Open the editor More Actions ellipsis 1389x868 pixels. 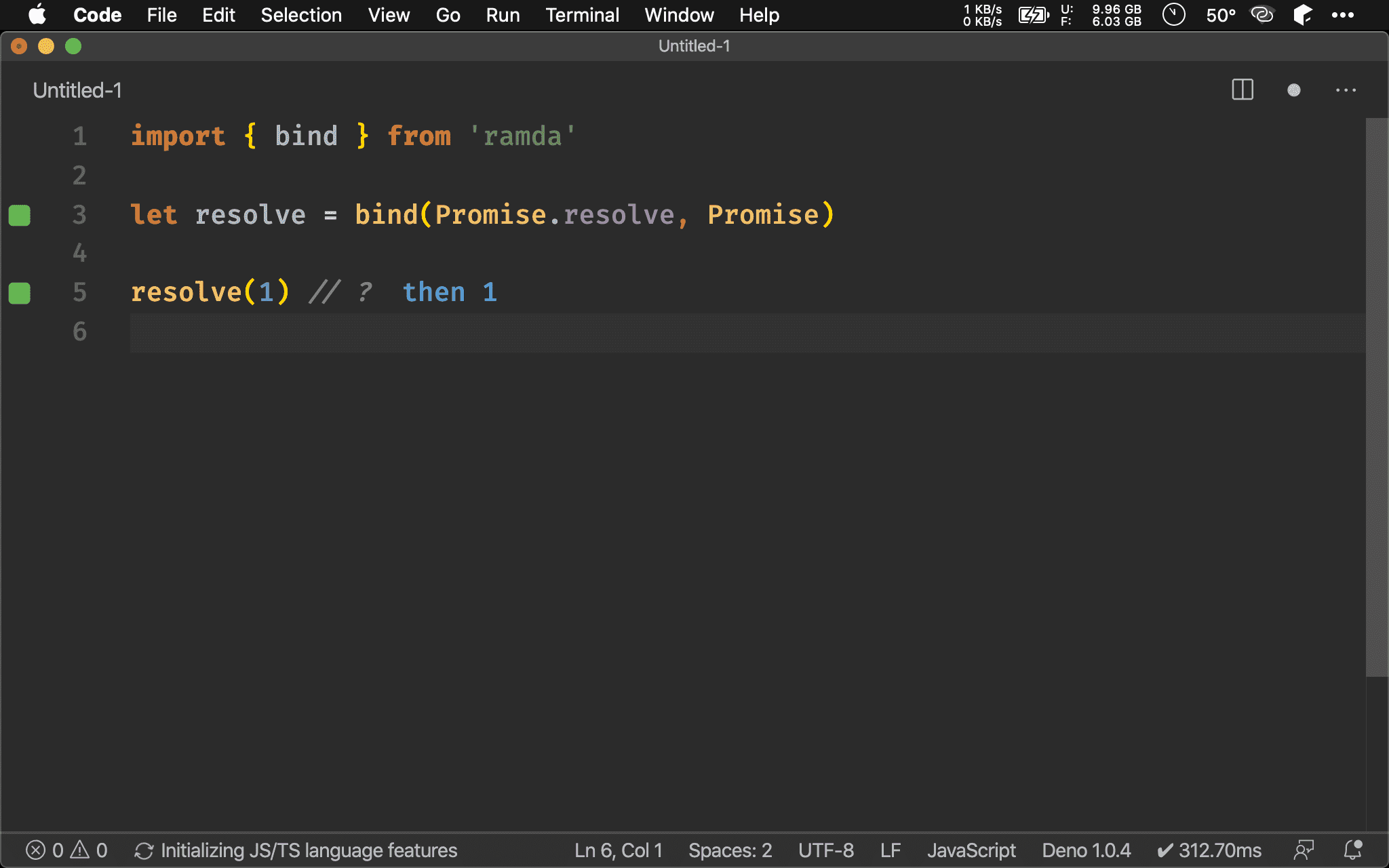1346,90
